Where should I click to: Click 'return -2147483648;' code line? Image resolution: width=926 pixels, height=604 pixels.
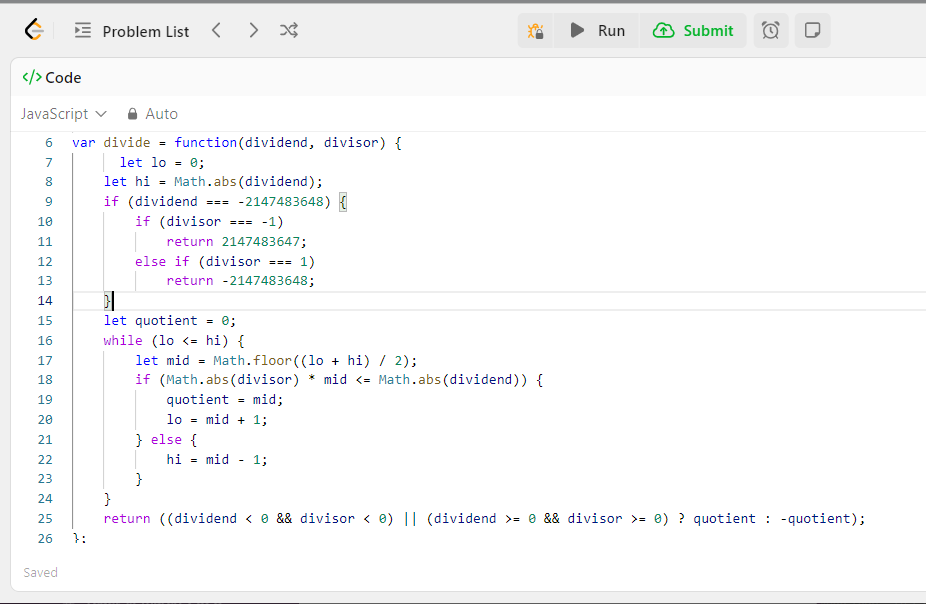(240, 280)
